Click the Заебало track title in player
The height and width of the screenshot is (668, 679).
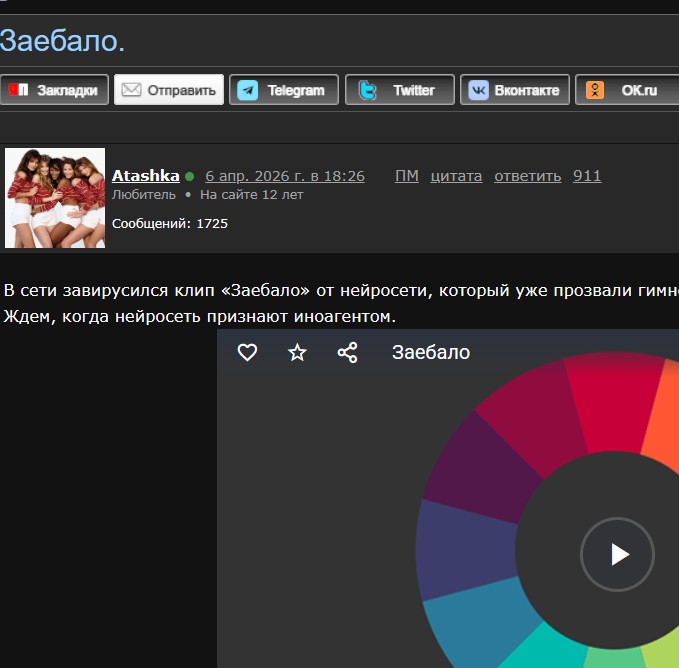(x=431, y=352)
